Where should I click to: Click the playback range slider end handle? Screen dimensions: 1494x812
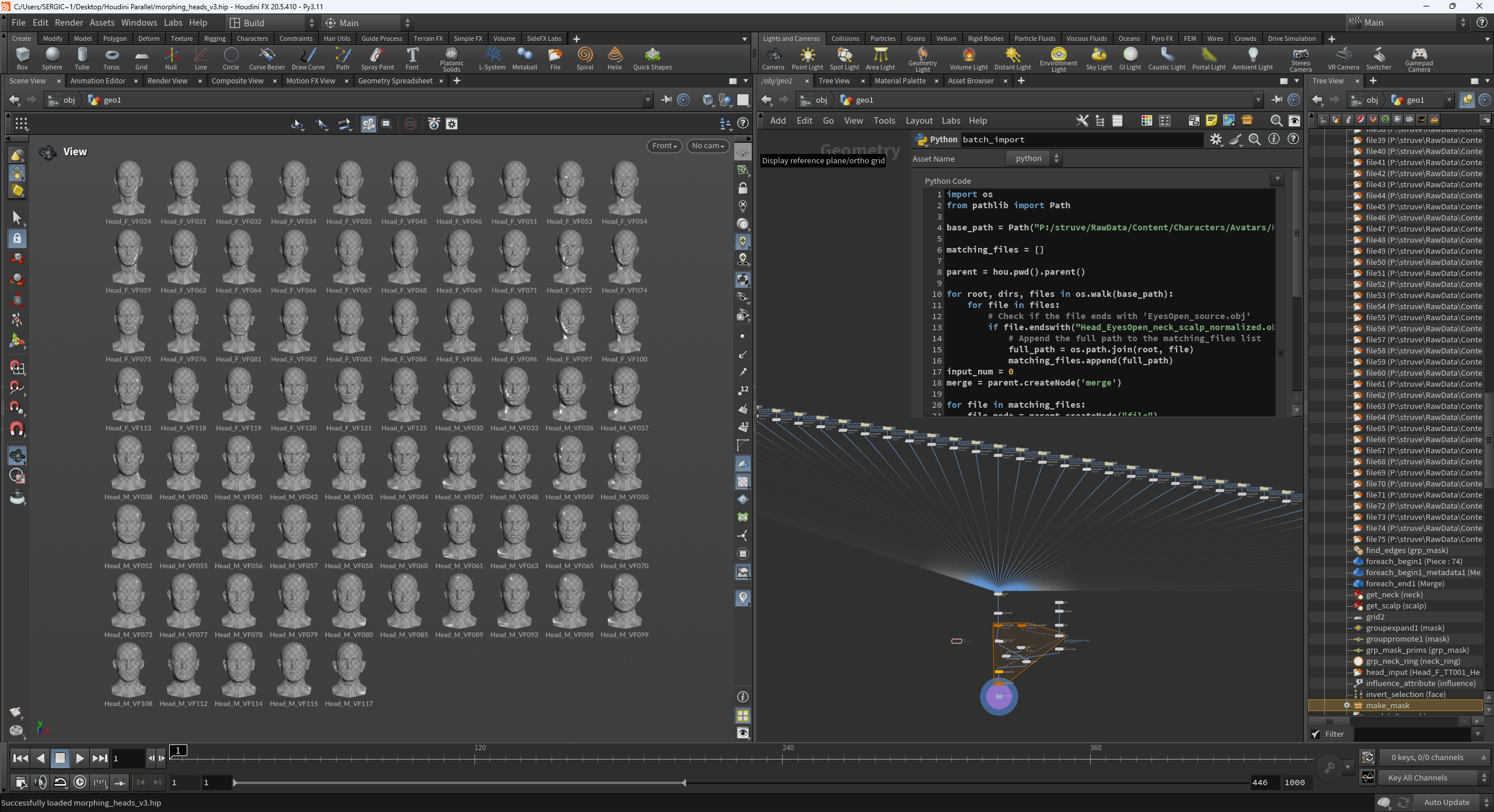(684, 782)
